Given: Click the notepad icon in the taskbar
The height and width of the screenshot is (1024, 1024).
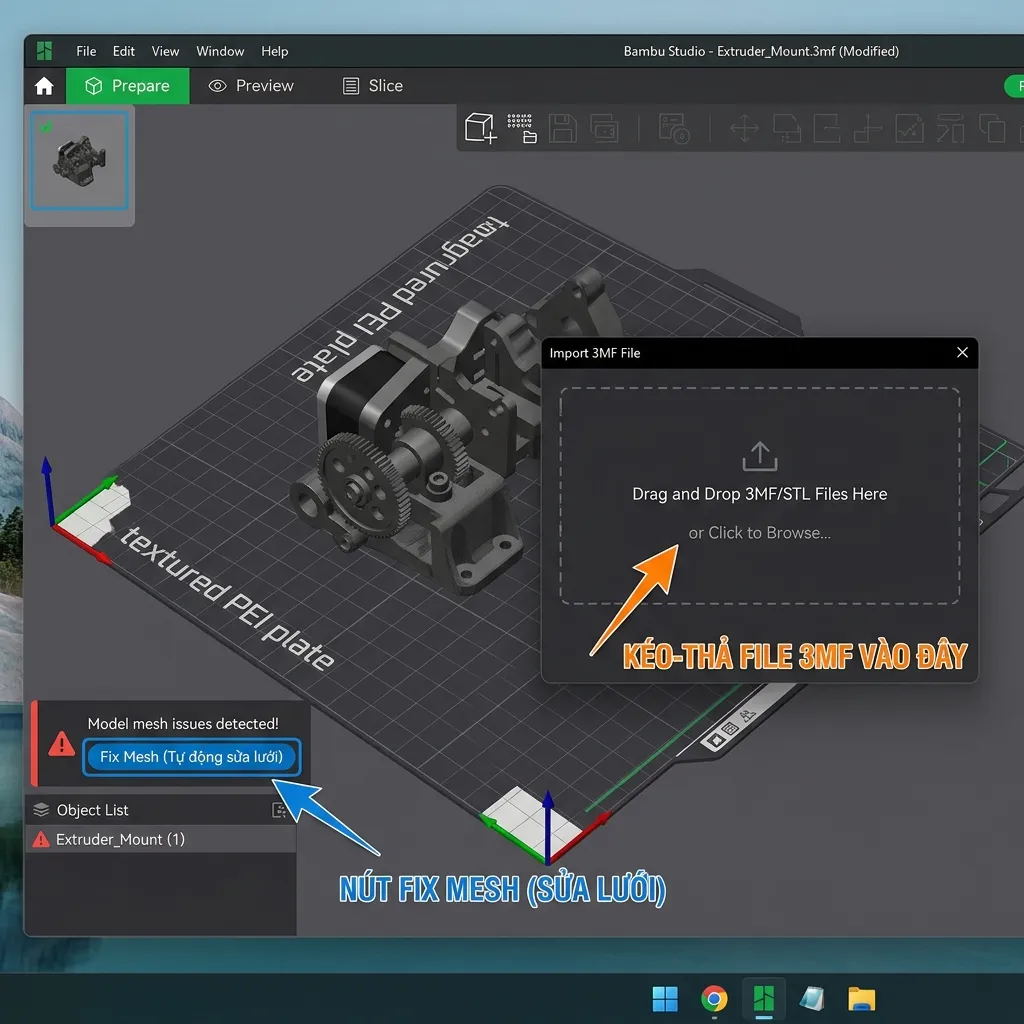Looking at the screenshot, I should 812,999.
